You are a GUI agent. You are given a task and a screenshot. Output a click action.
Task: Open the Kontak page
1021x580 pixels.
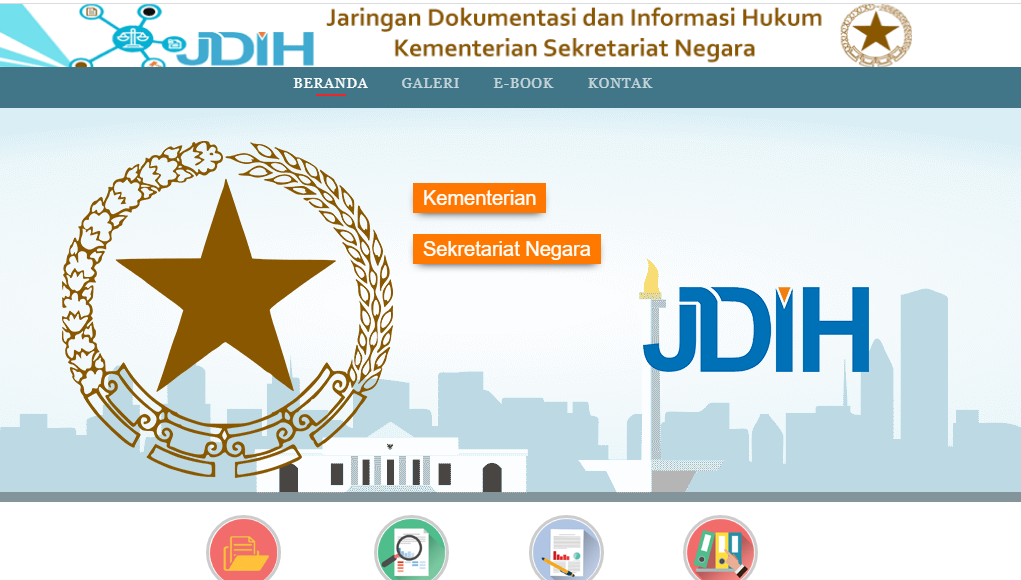tap(620, 83)
